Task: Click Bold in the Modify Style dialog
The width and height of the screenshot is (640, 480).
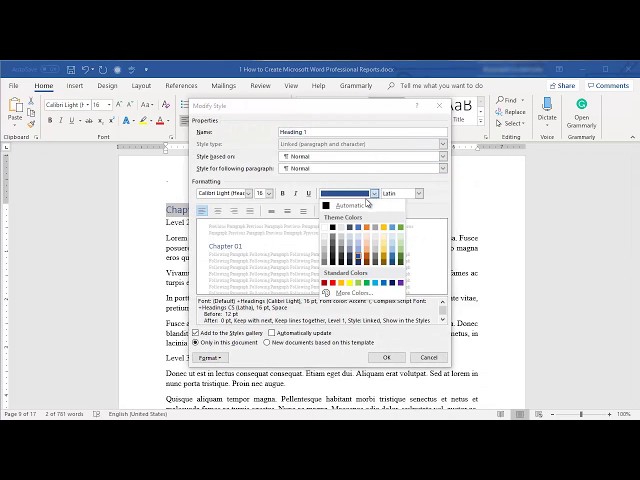Action: (x=282, y=193)
